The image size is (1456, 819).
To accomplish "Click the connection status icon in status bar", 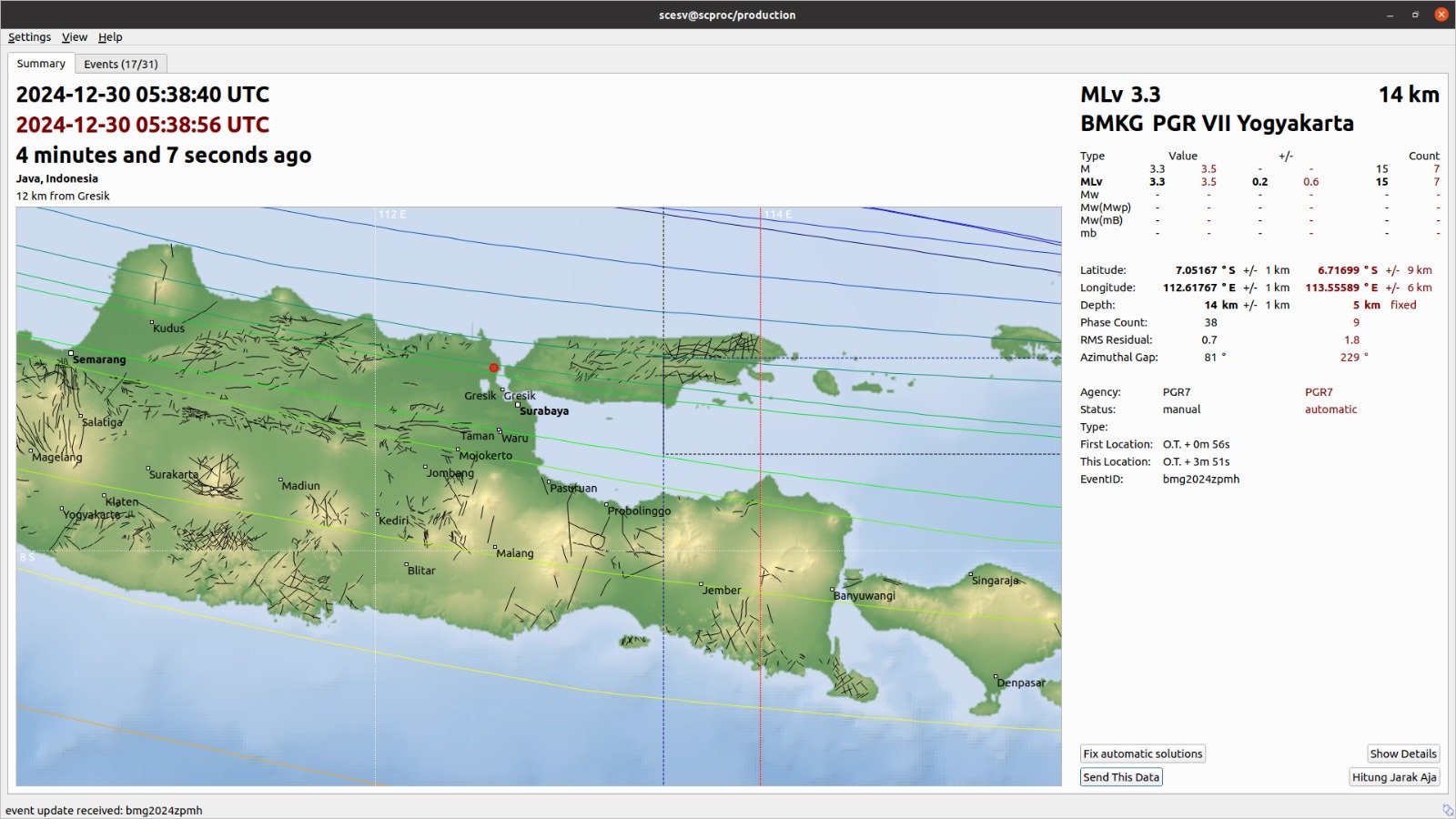I will [x=1447, y=810].
